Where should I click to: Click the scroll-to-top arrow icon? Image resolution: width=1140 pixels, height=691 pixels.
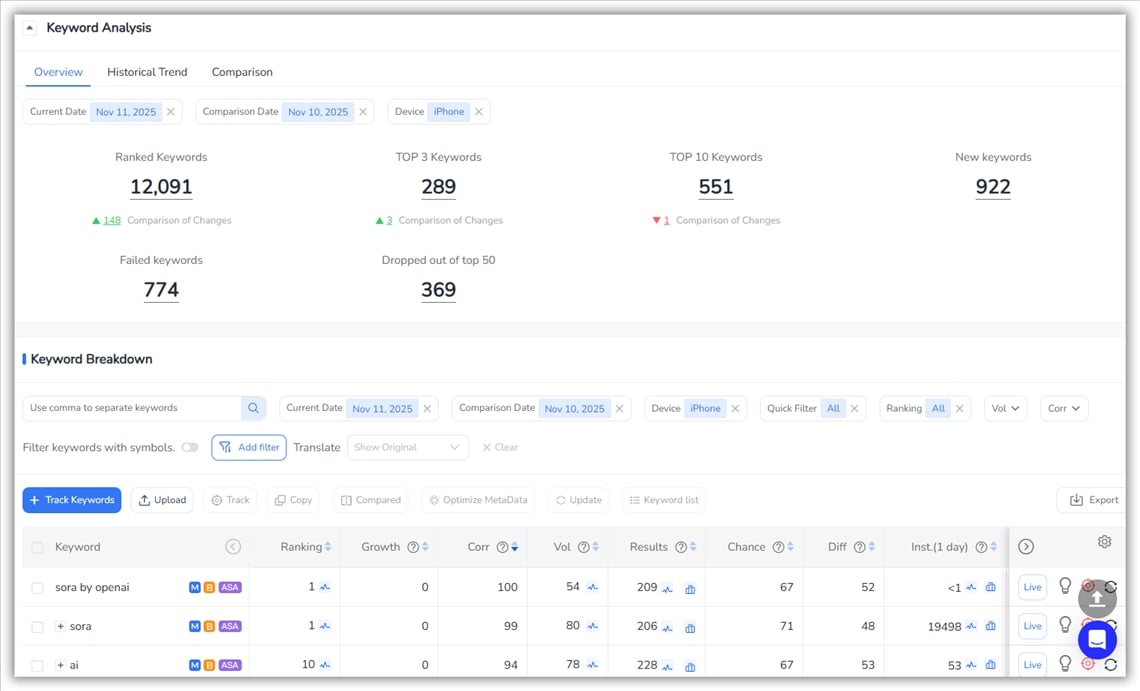point(1097,598)
